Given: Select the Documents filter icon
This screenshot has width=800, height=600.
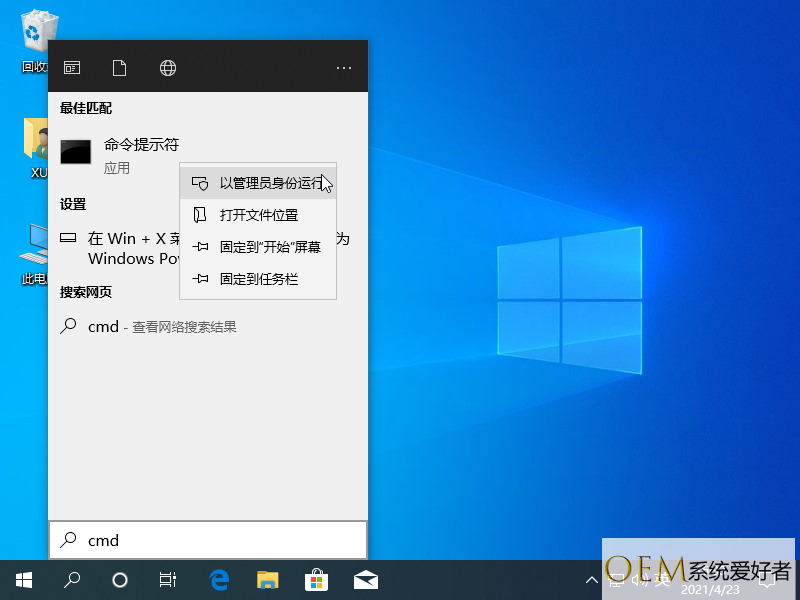Looking at the screenshot, I should click(120, 68).
